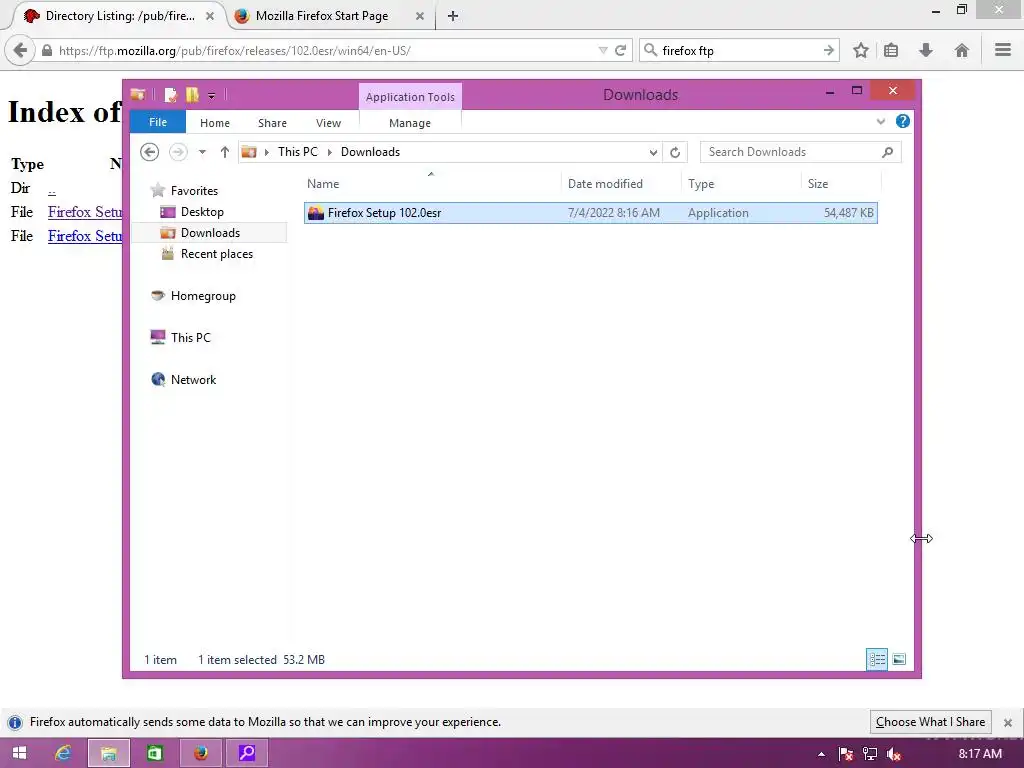Click the Firefox Setup file icon

tap(316, 213)
